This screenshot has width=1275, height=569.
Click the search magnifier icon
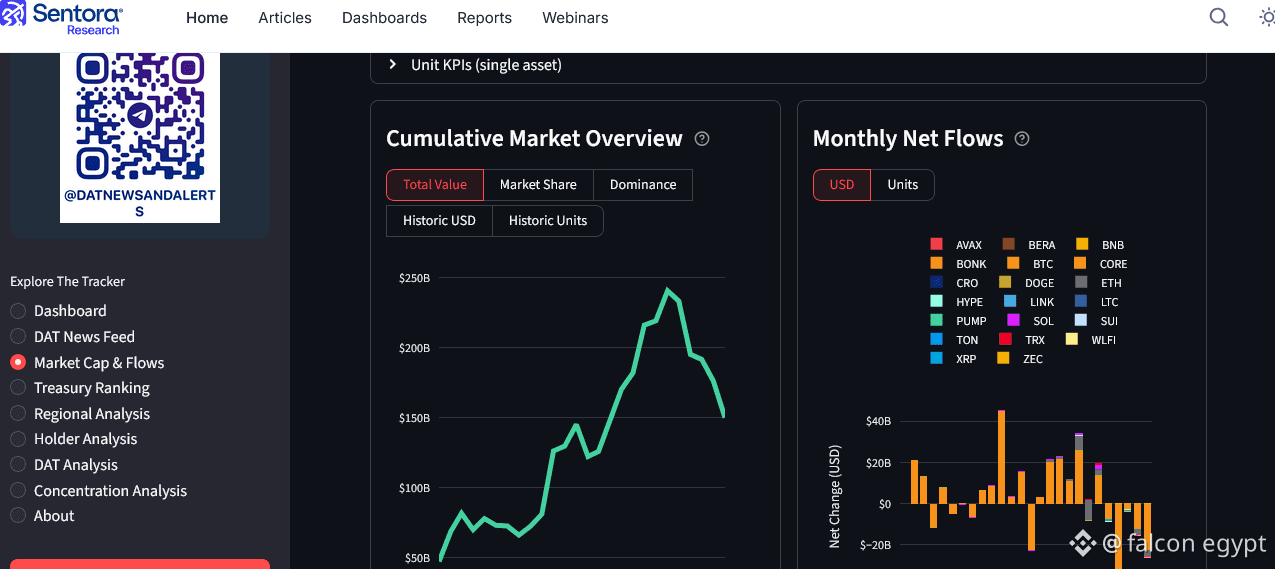pyautogui.click(x=1218, y=17)
